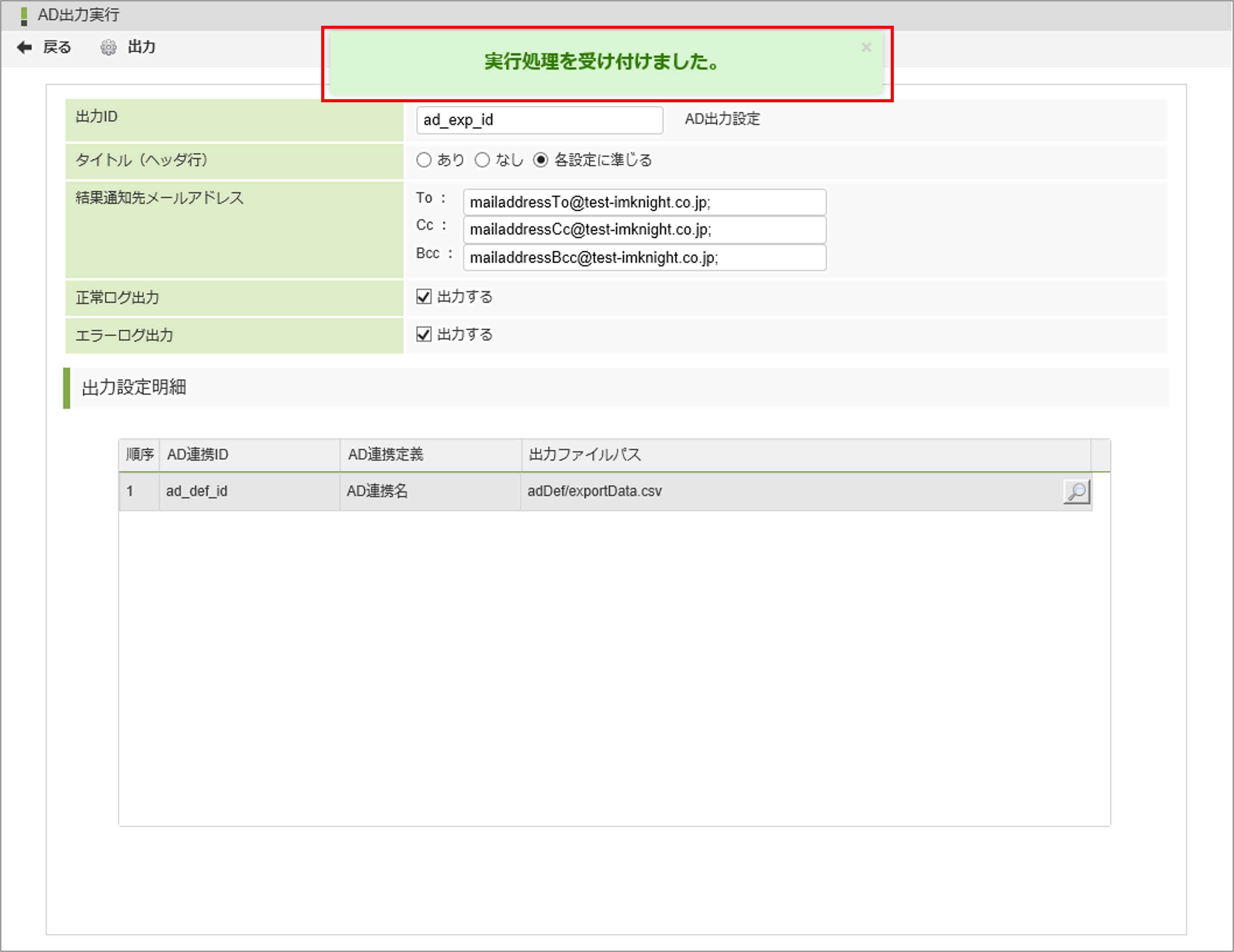Click the Cc mail address field
1234x952 pixels.
pyautogui.click(x=644, y=230)
